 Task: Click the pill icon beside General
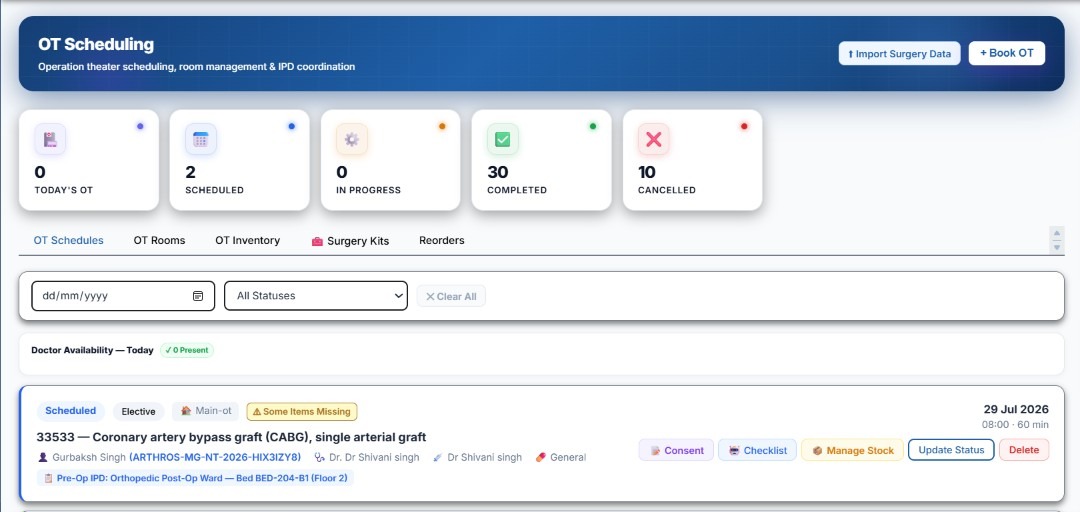541,457
